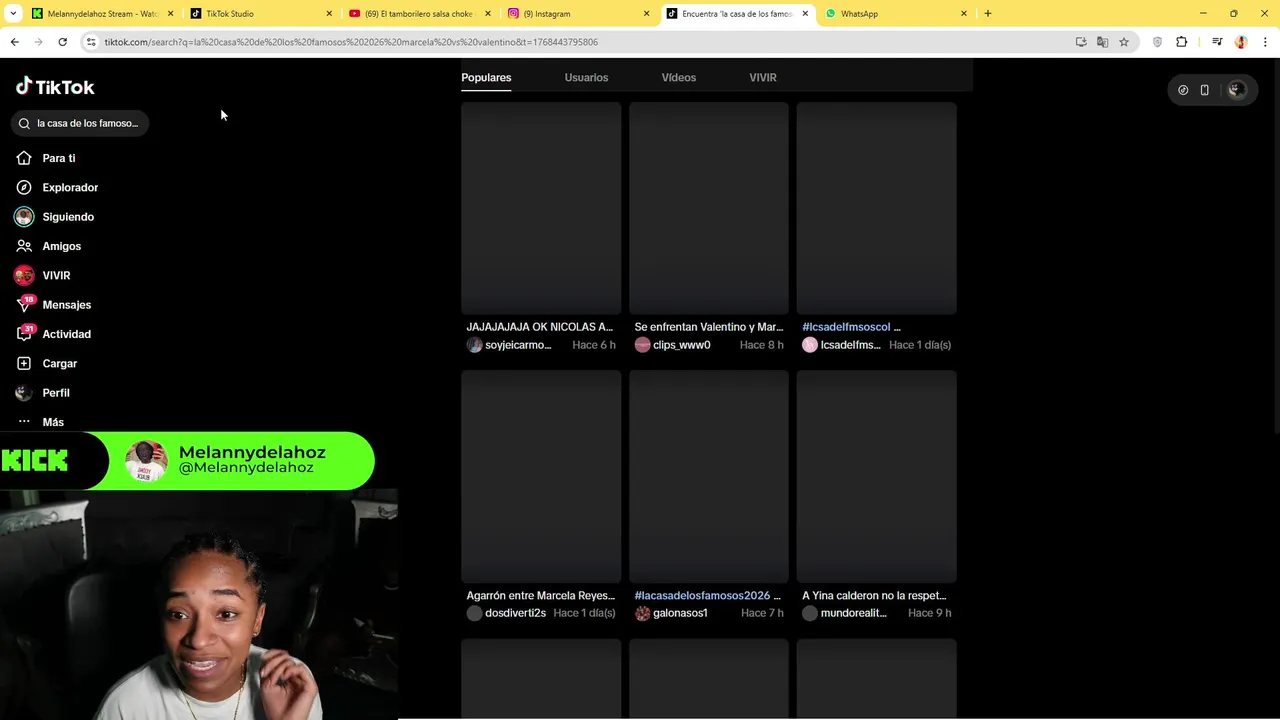Click the translate page icon
The height and width of the screenshot is (720, 1280).
tap(1102, 42)
